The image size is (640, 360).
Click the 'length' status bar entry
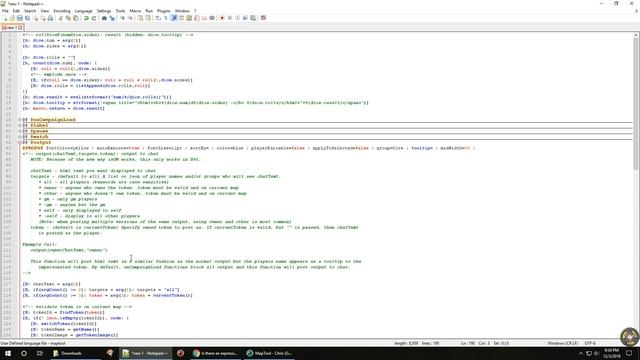406,343
